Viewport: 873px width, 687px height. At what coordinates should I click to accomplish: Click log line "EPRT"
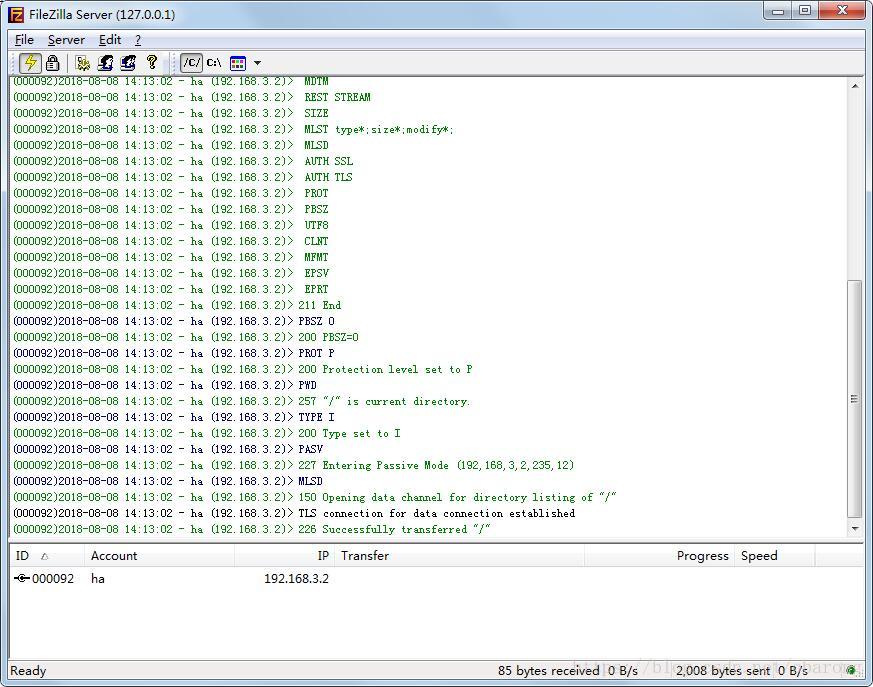tap(171, 288)
